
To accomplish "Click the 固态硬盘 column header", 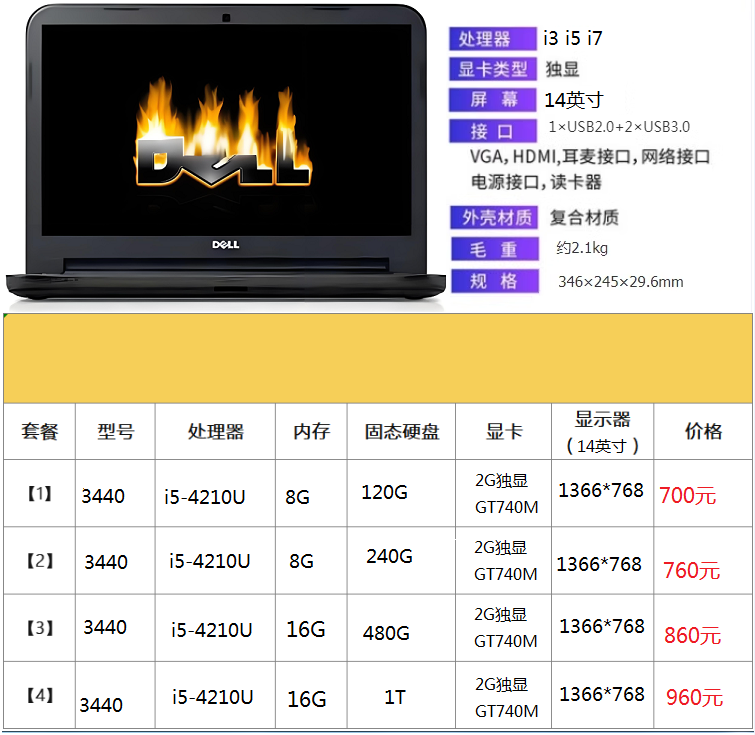I will pyautogui.click(x=402, y=431).
